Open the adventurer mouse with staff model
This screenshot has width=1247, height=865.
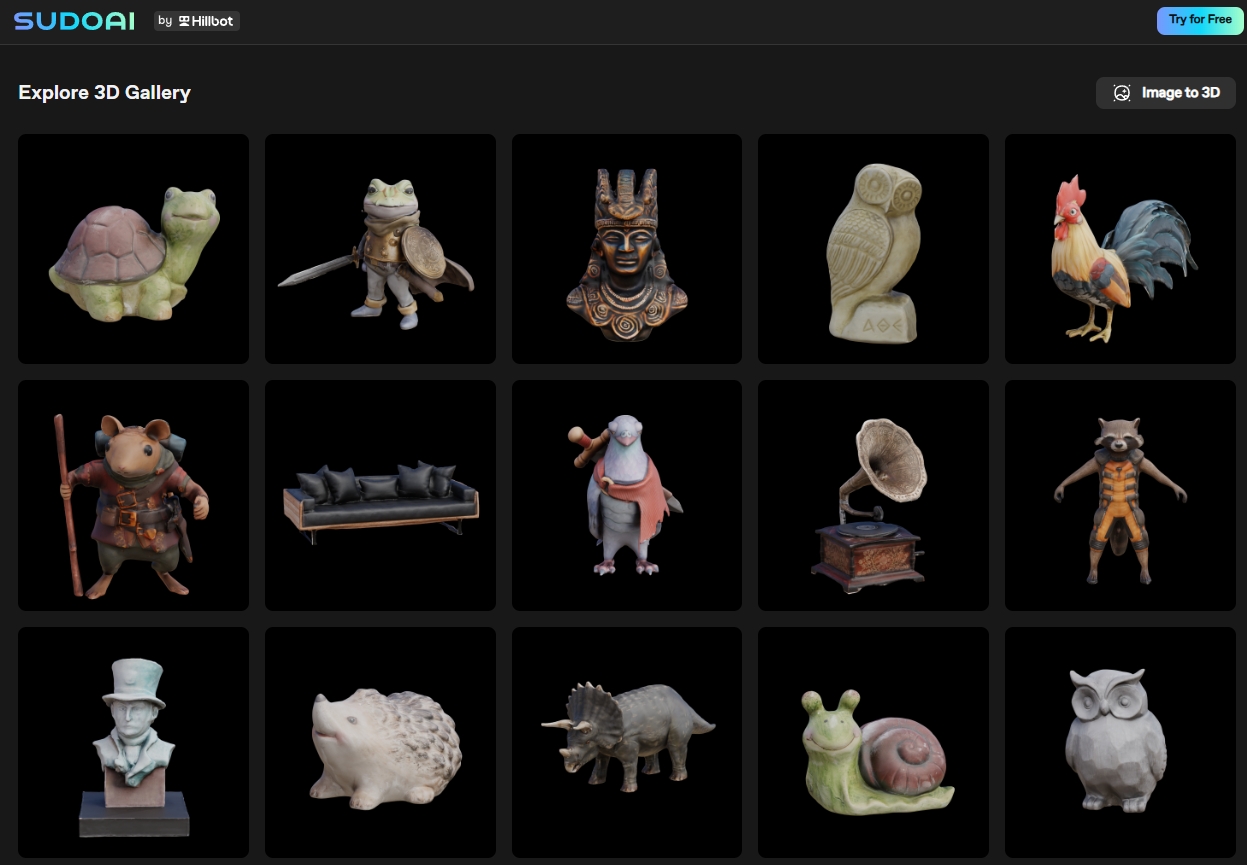pyautogui.click(x=133, y=495)
